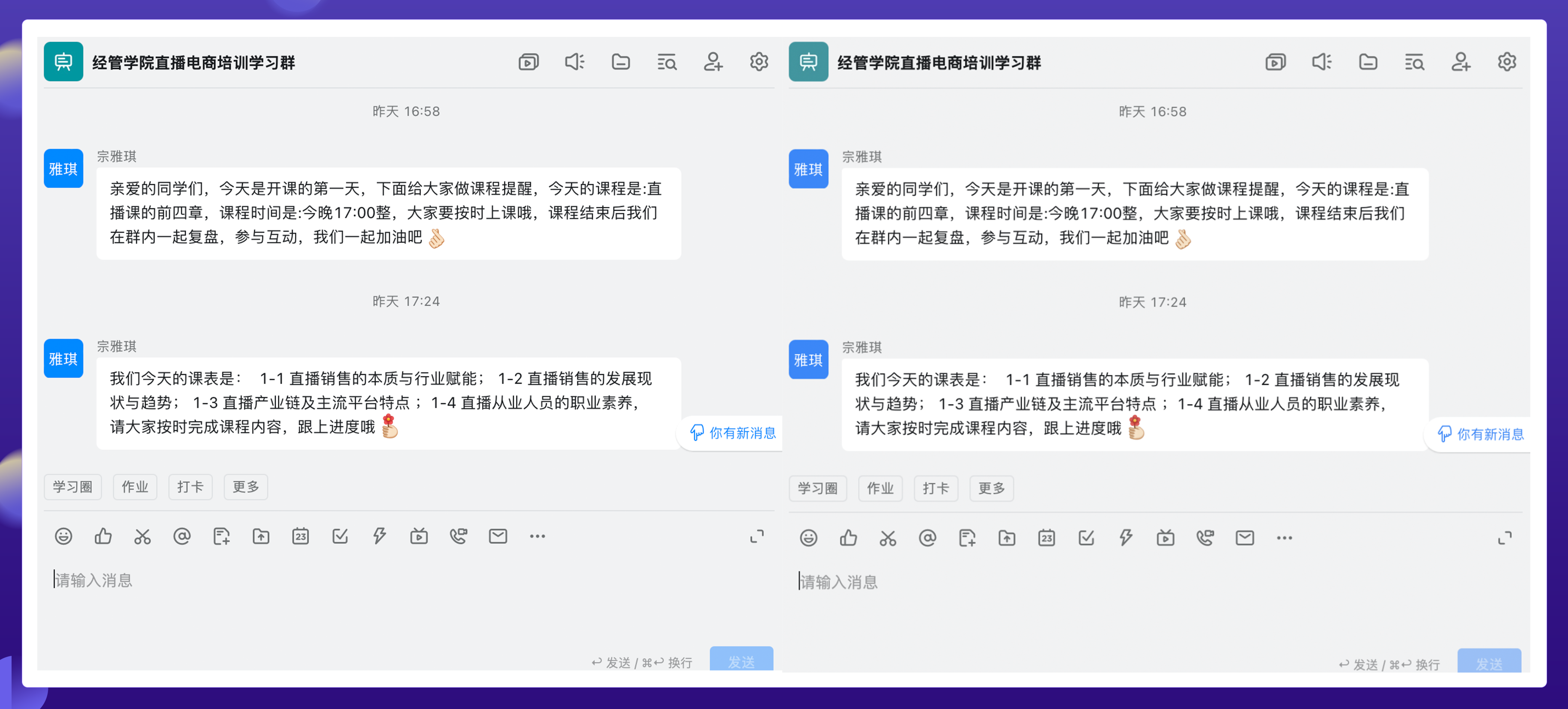Image resolution: width=1568 pixels, height=709 pixels.
Task: Open the emoji picker in the left chat panel
Action: pos(63,536)
